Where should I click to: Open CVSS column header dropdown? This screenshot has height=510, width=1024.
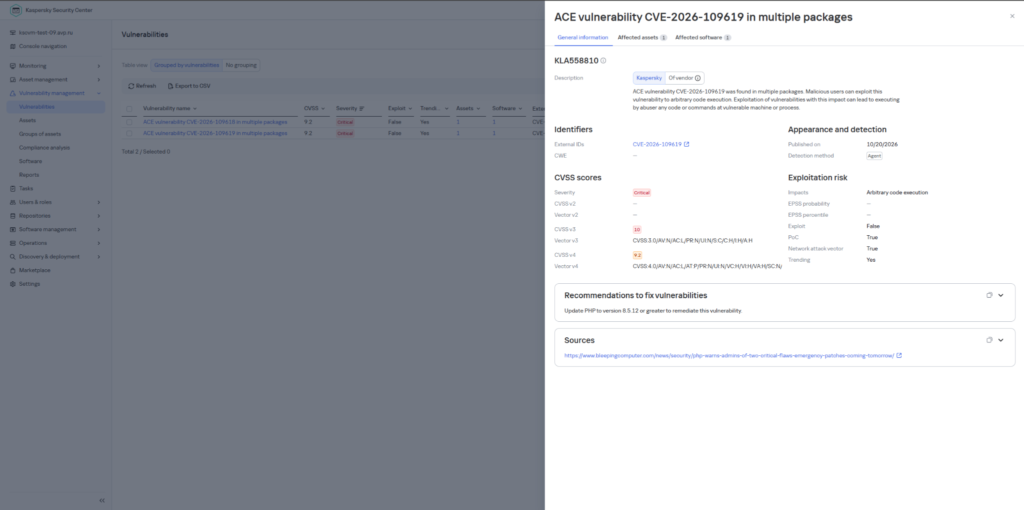coord(323,109)
